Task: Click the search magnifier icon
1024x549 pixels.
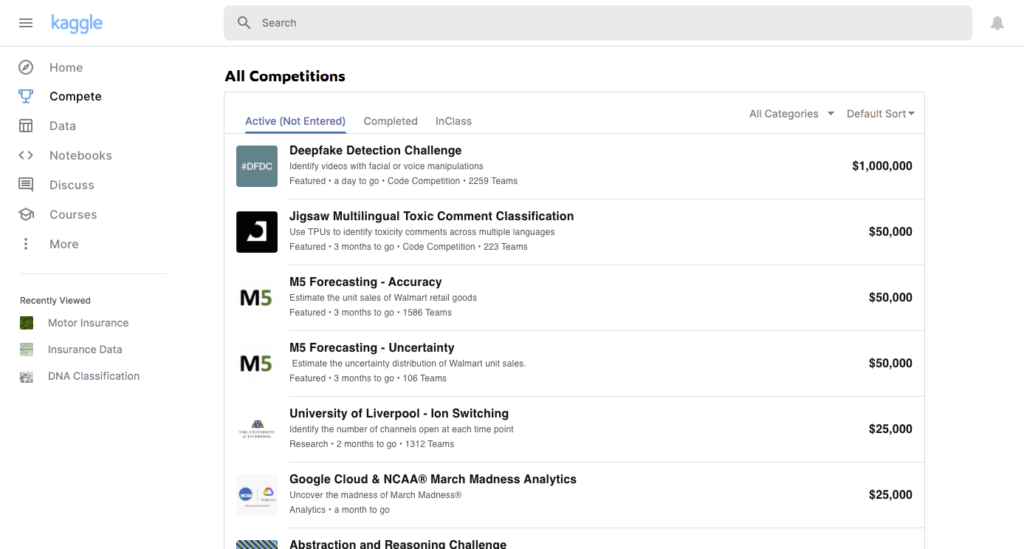Action: [x=244, y=23]
